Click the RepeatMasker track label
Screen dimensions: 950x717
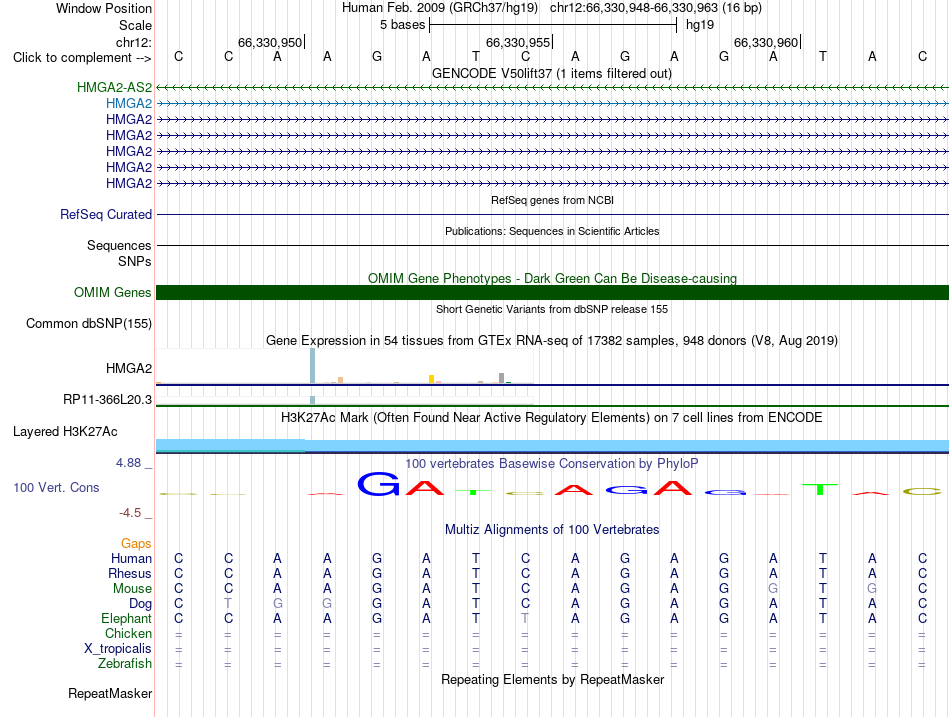(110, 693)
